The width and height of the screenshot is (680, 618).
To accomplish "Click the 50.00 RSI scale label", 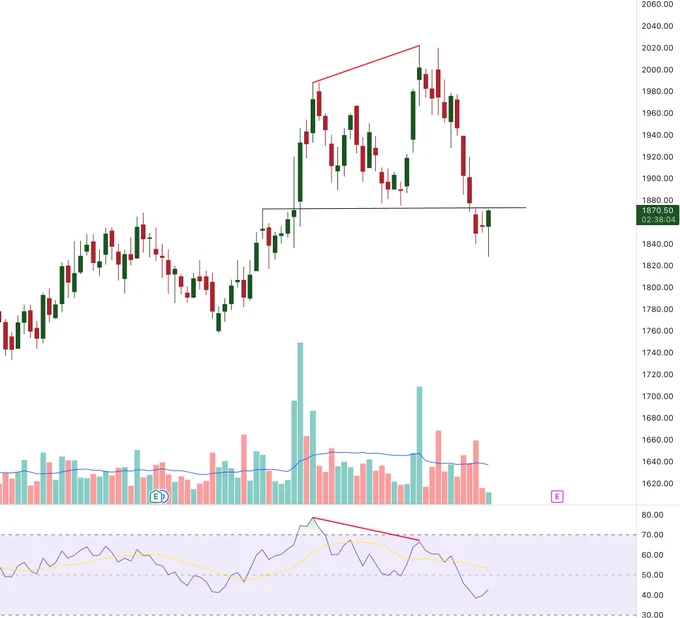I will pyautogui.click(x=652, y=575).
